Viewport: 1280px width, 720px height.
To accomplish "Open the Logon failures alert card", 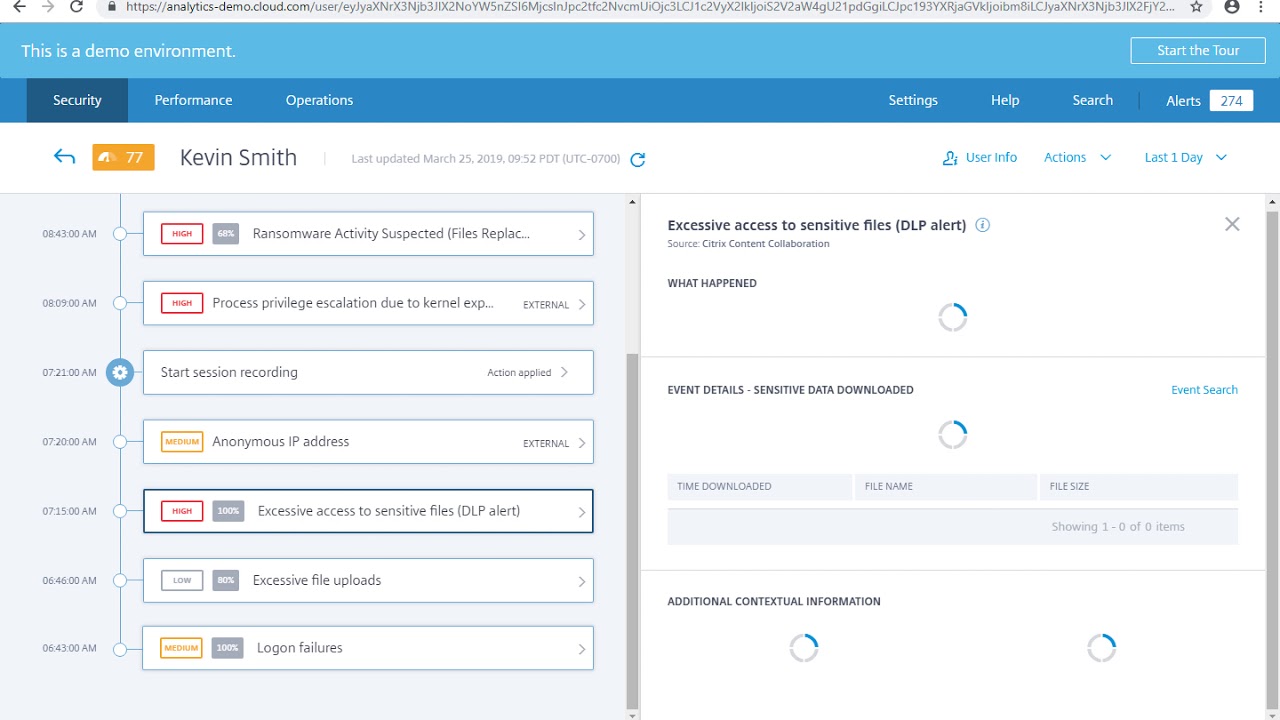I will coord(368,648).
